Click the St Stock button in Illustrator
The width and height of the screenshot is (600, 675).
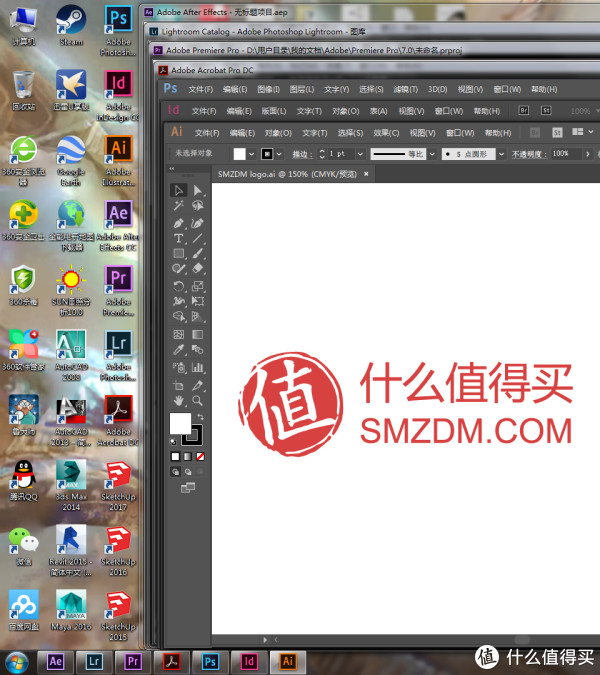(x=557, y=133)
